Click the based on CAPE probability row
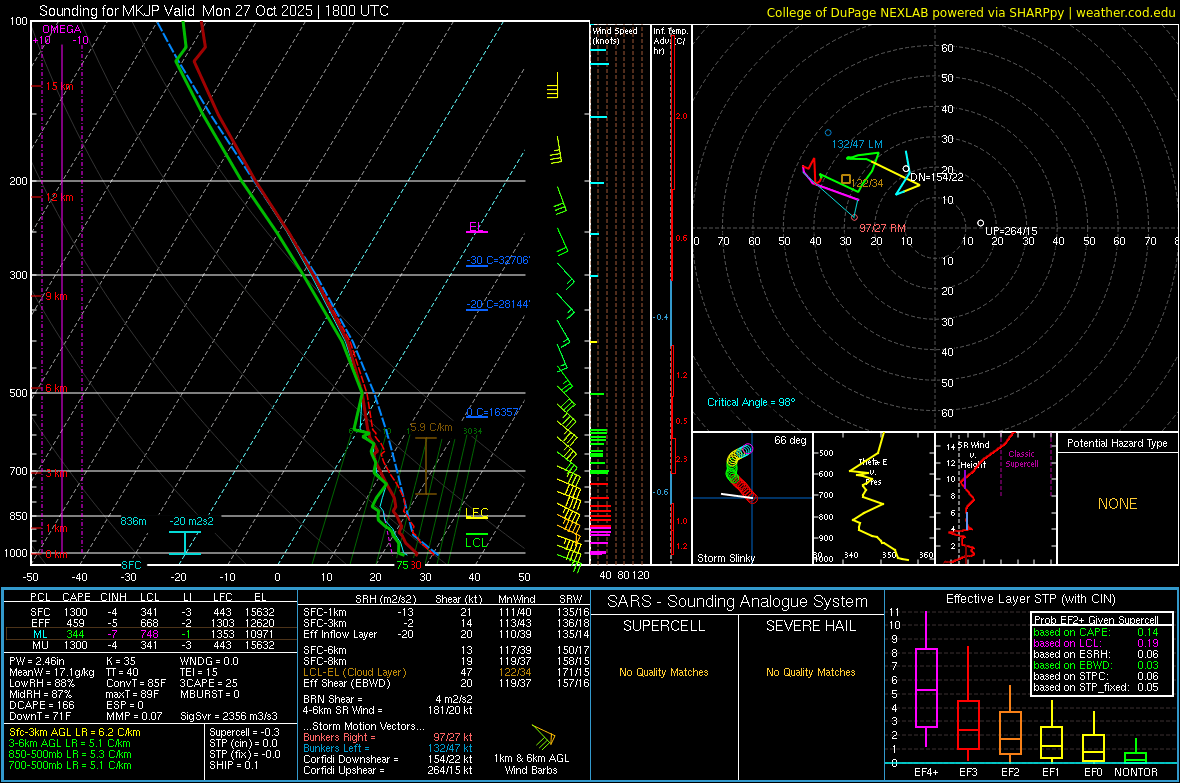The width and height of the screenshot is (1180, 783). pos(1096,632)
